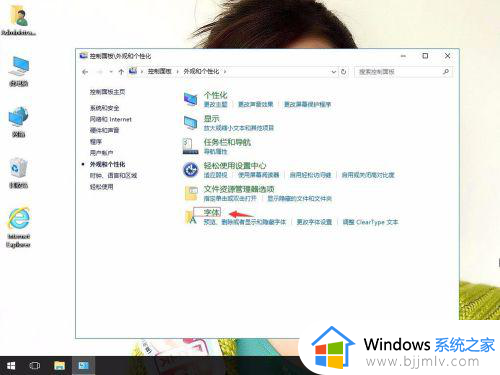The height and width of the screenshot is (375, 500).
Task: Click the 更改屏幕保护程序 link
Action: pyautogui.click(x=307, y=104)
